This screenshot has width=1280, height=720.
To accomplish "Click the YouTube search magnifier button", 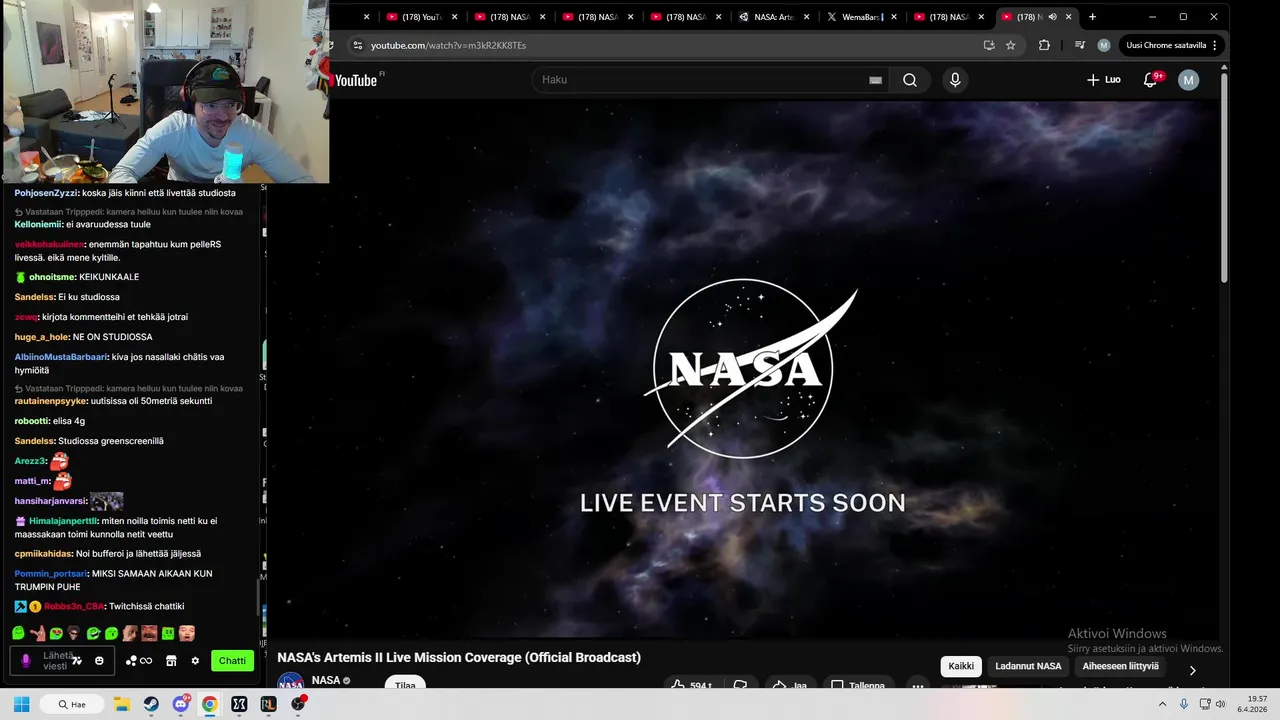I will pyautogui.click(x=910, y=80).
